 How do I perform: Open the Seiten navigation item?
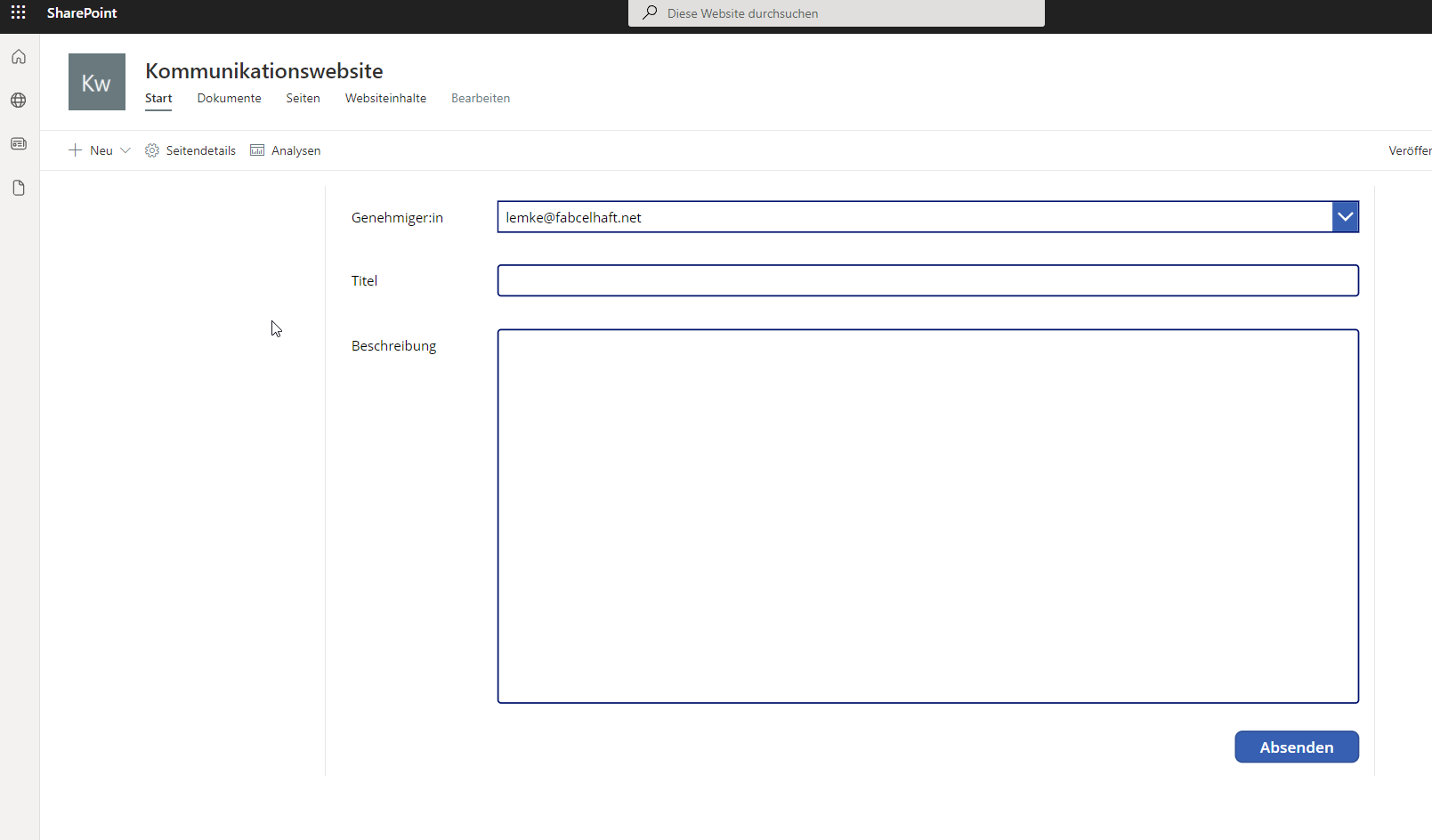(x=303, y=98)
